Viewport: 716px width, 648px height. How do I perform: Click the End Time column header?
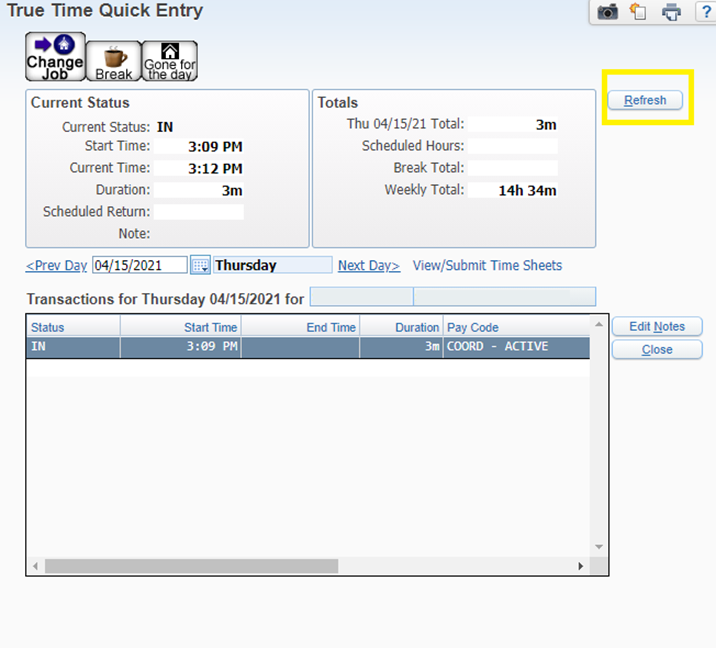[x=300, y=327]
